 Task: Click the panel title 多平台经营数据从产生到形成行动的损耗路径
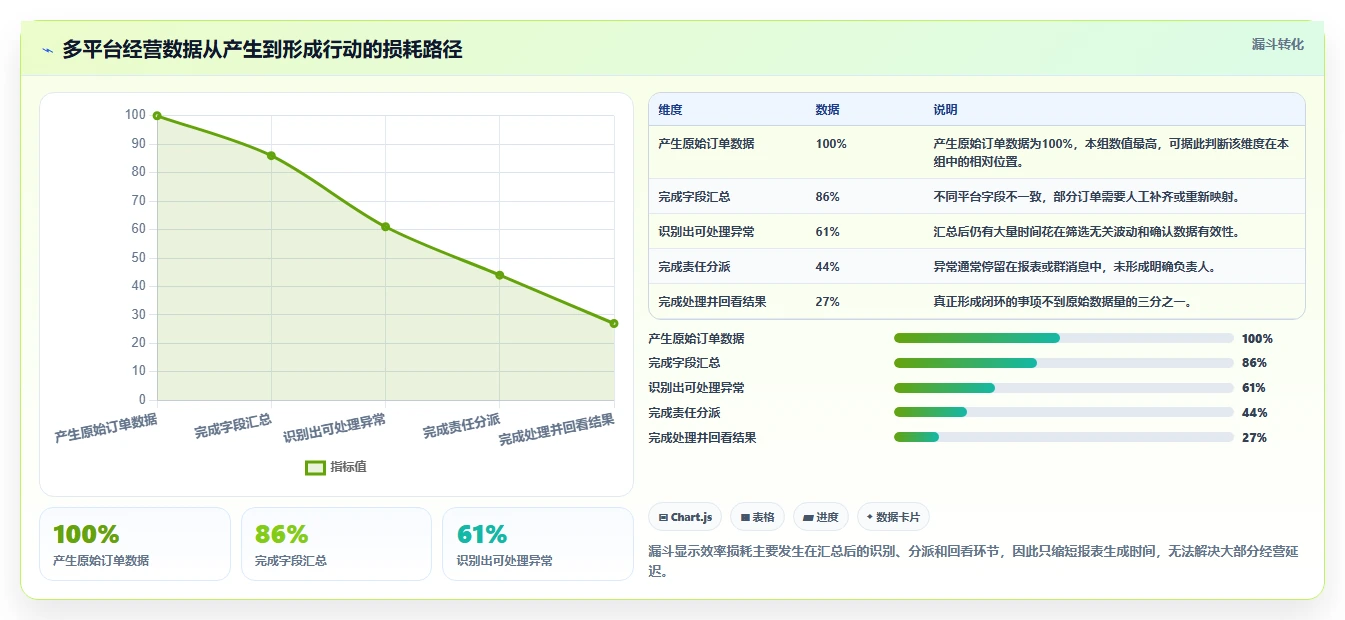262,50
